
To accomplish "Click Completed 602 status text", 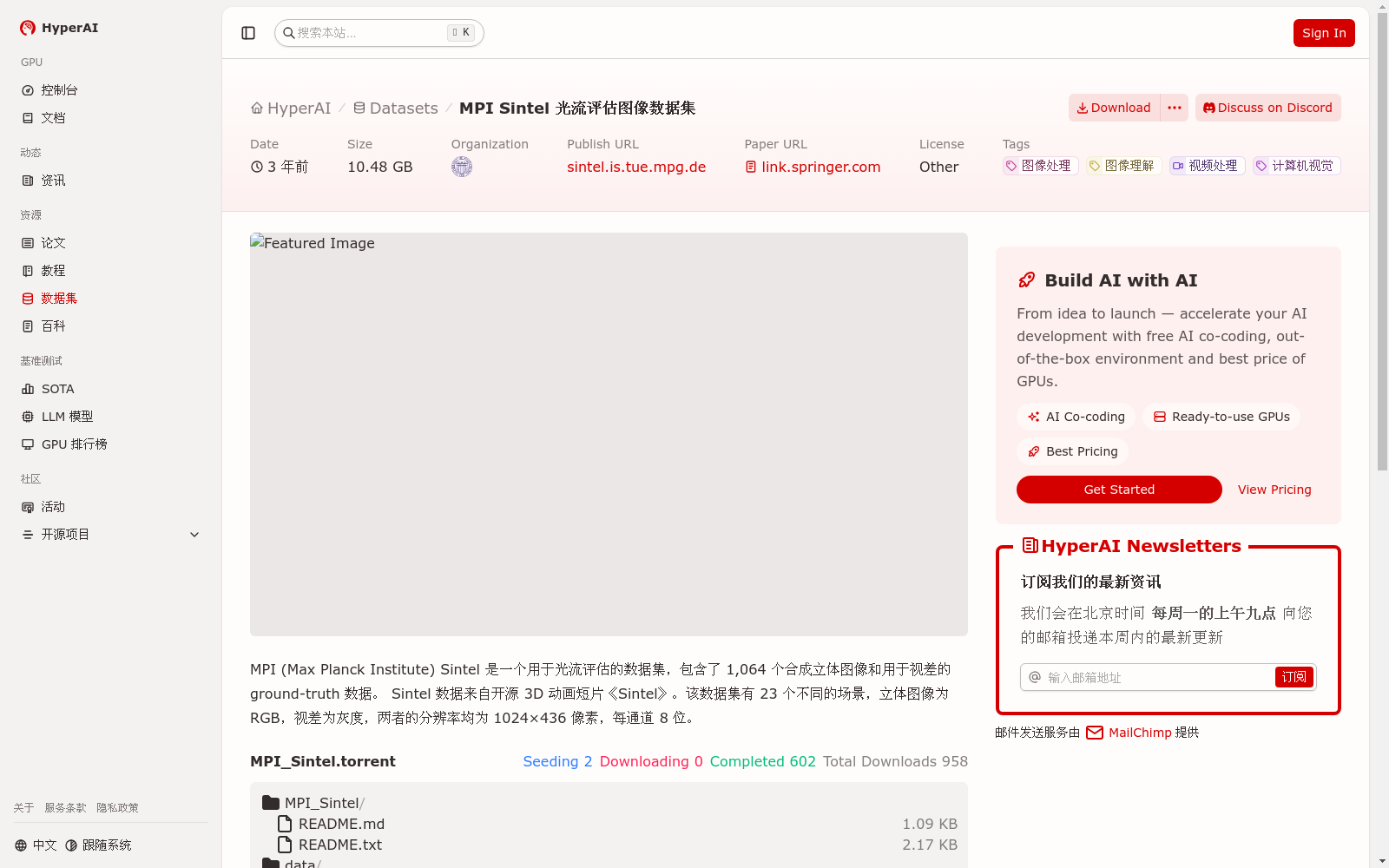I will 763,761.
